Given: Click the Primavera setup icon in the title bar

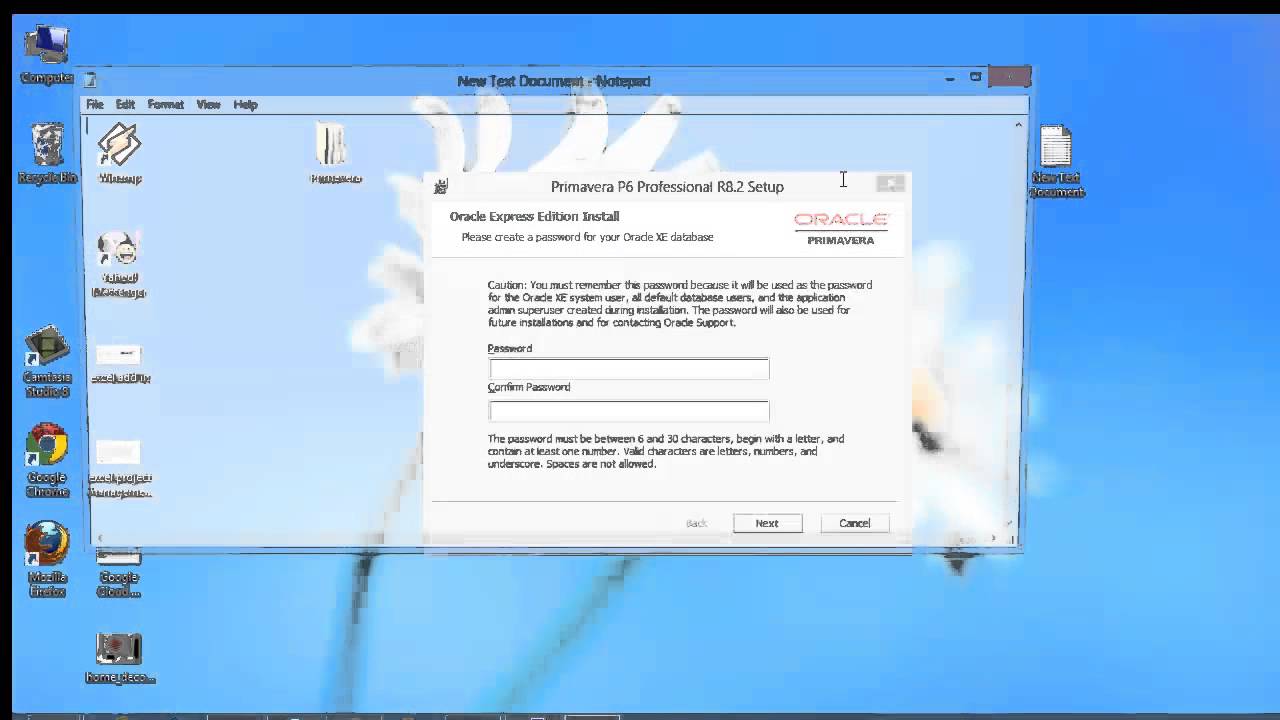Looking at the screenshot, I should [441, 187].
